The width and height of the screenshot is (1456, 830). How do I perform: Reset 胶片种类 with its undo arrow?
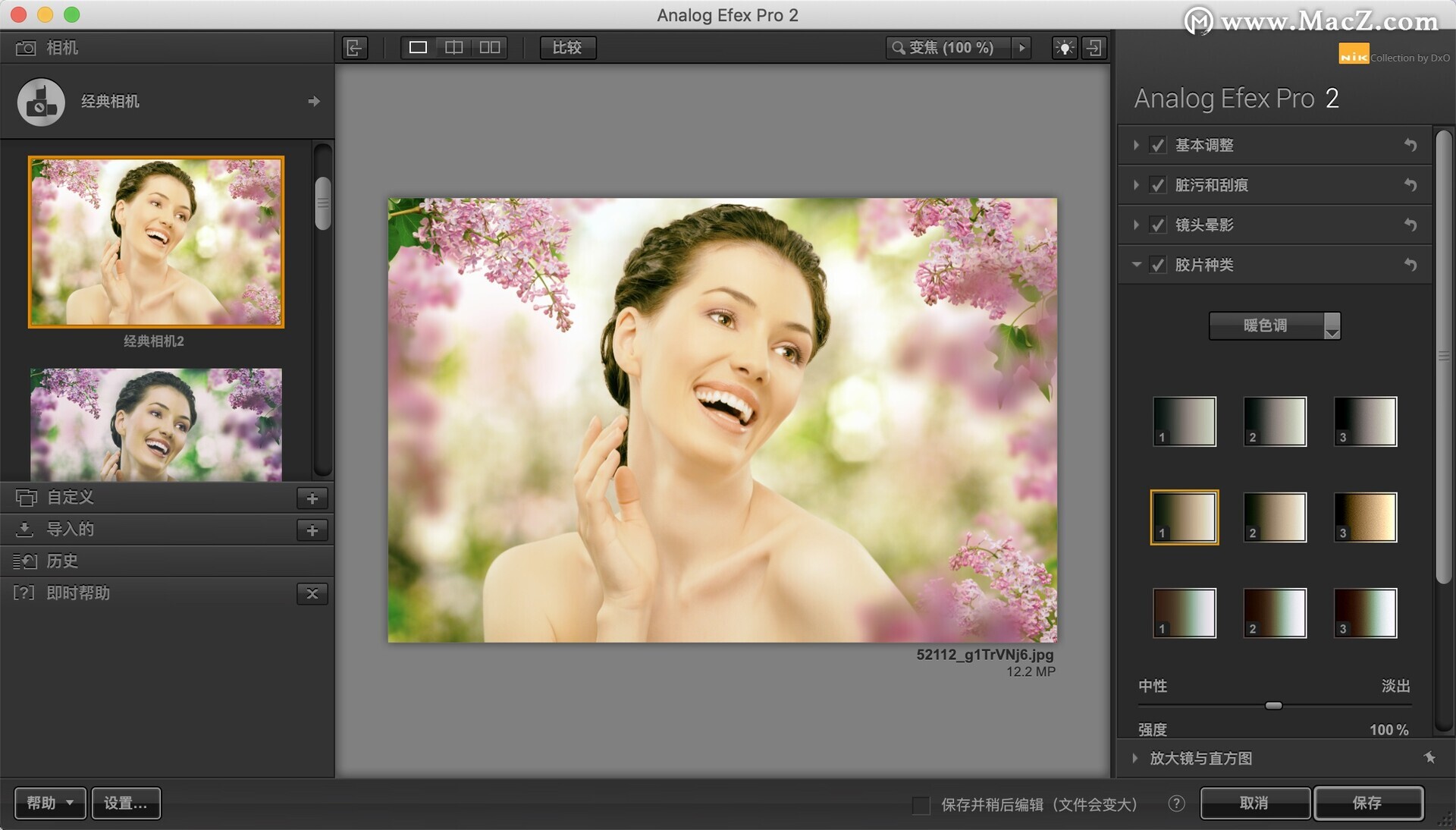(1410, 265)
